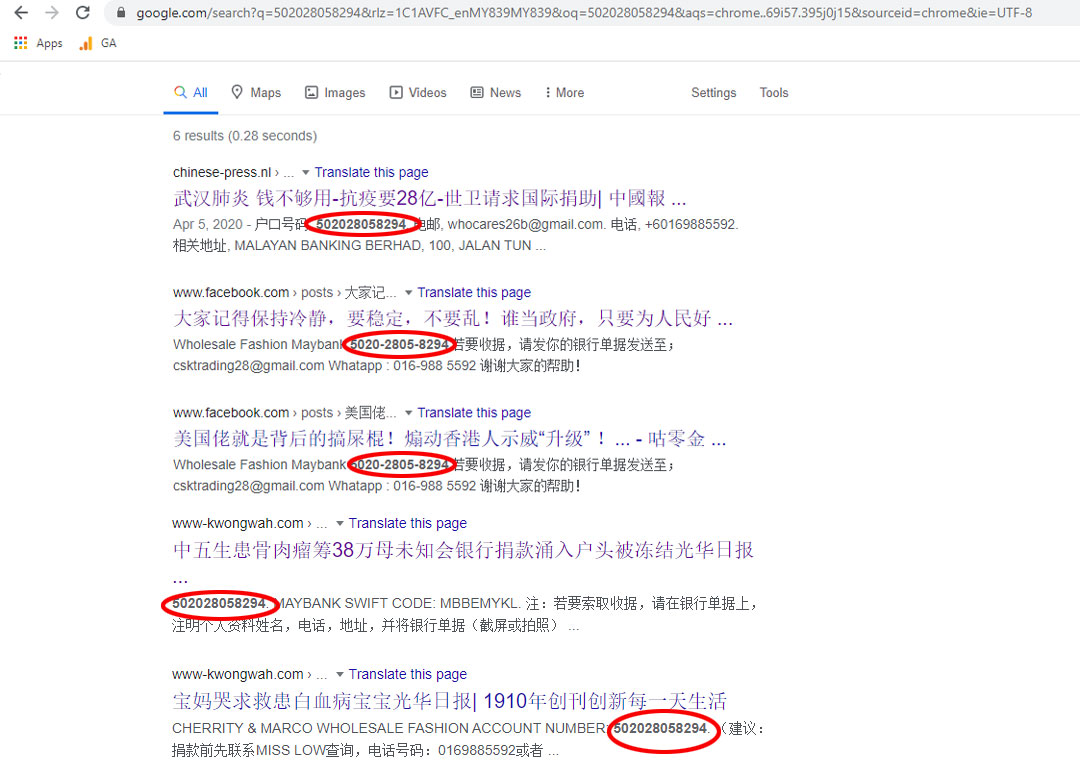1080x768 pixels.
Task: Click 'MAYBANK SWIFT CODE: MBBEMYKL' snippet text
Action: 398,603
